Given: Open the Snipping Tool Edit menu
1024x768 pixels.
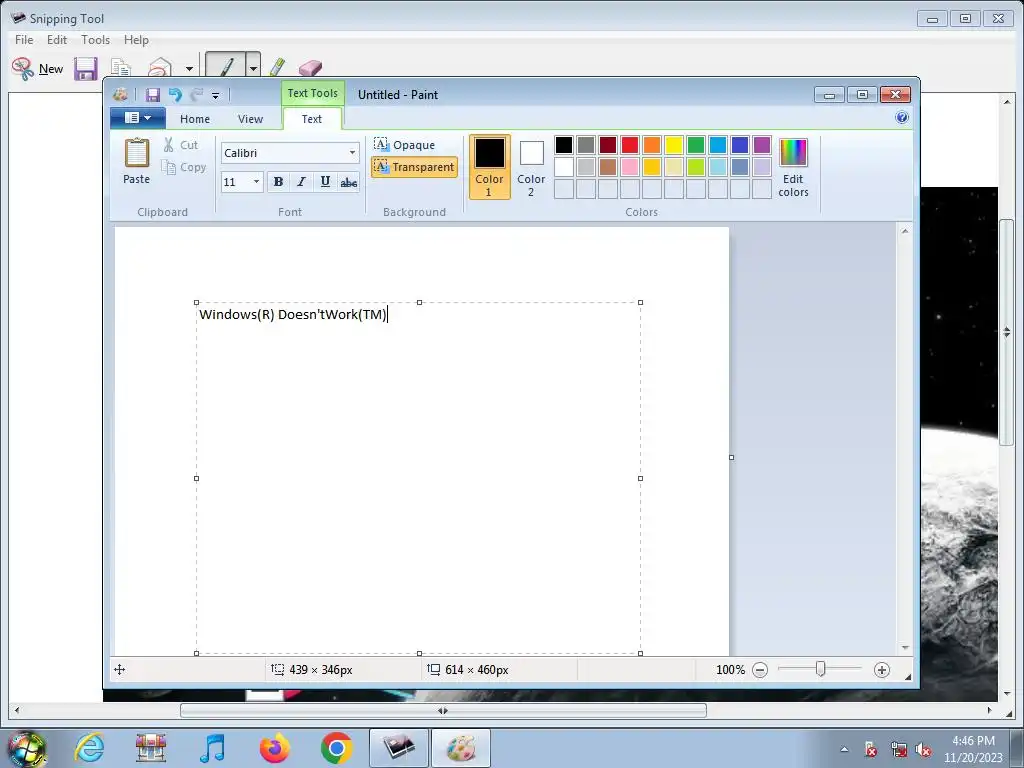Looking at the screenshot, I should coord(57,40).
